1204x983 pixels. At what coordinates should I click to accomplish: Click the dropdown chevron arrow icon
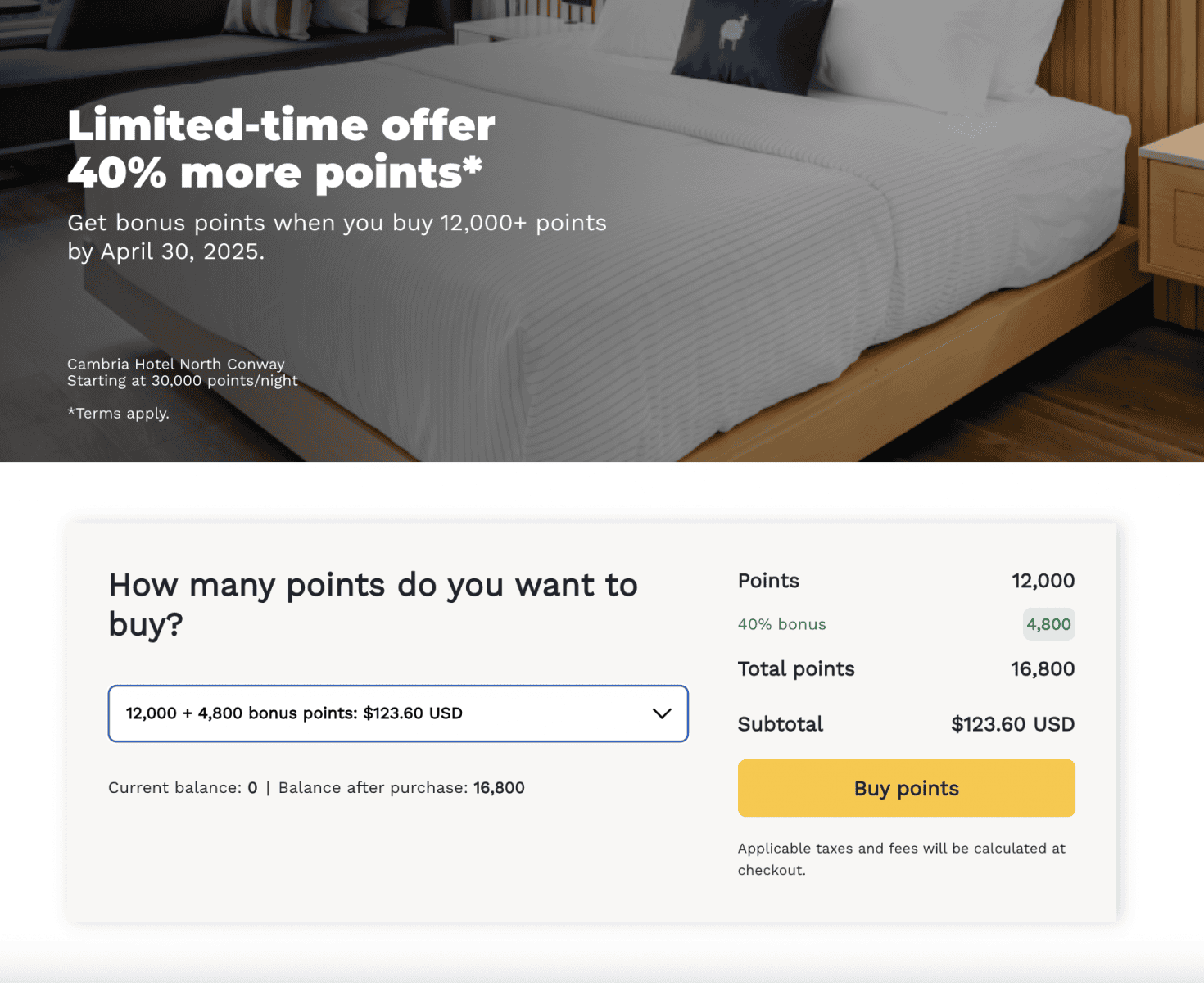[662, 713]
